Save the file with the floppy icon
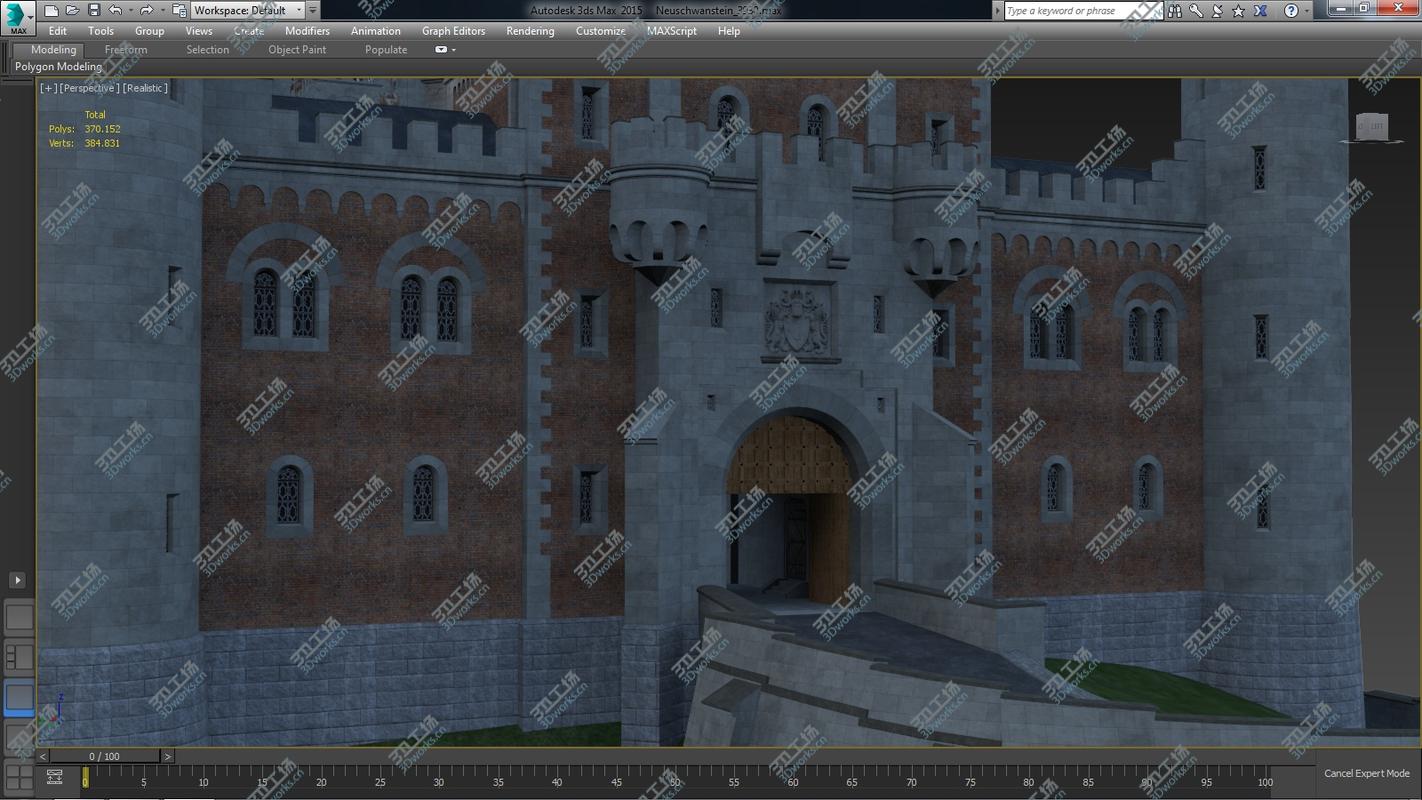 point(93,10)
